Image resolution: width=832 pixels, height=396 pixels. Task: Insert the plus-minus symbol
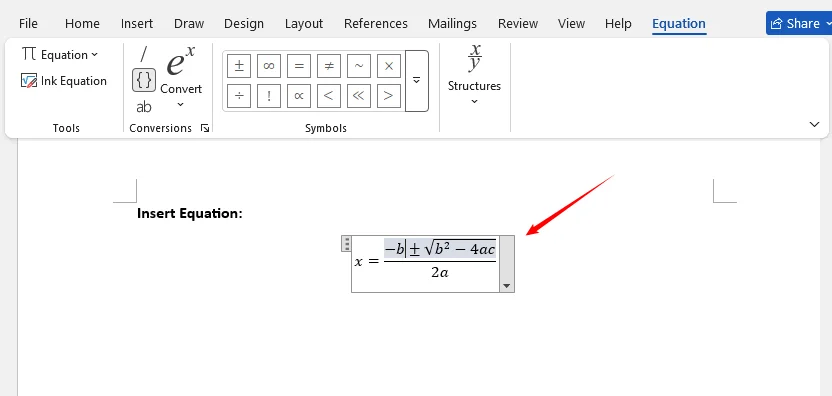pyautogui.click(x=239, y=66)
